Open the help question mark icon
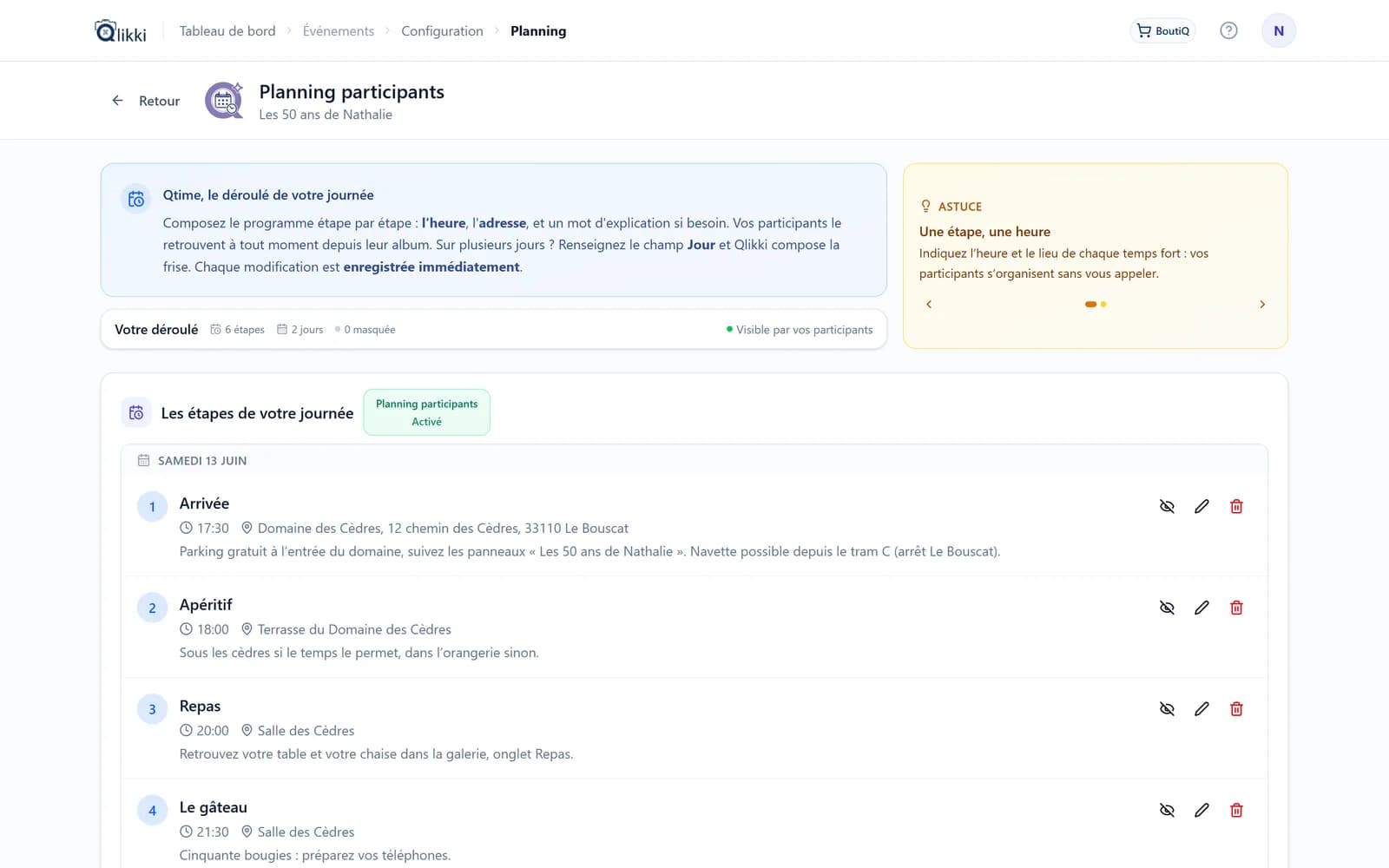The image size is (1389, 868). [x=1228, y=30]
